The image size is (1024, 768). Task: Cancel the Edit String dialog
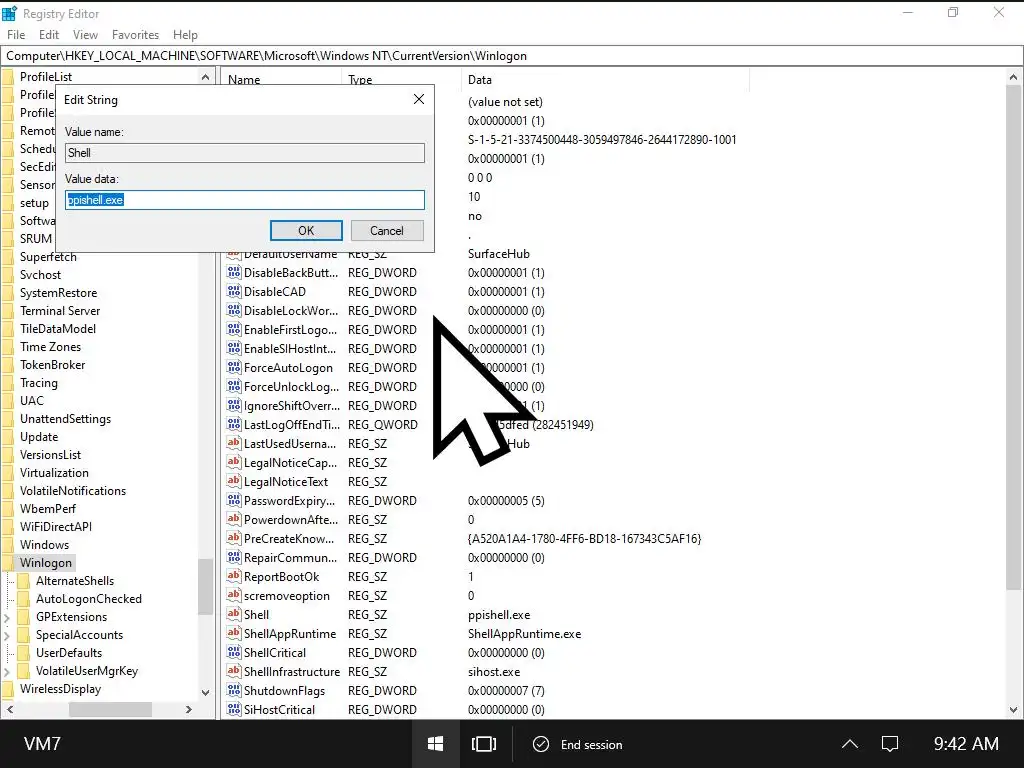387,231
